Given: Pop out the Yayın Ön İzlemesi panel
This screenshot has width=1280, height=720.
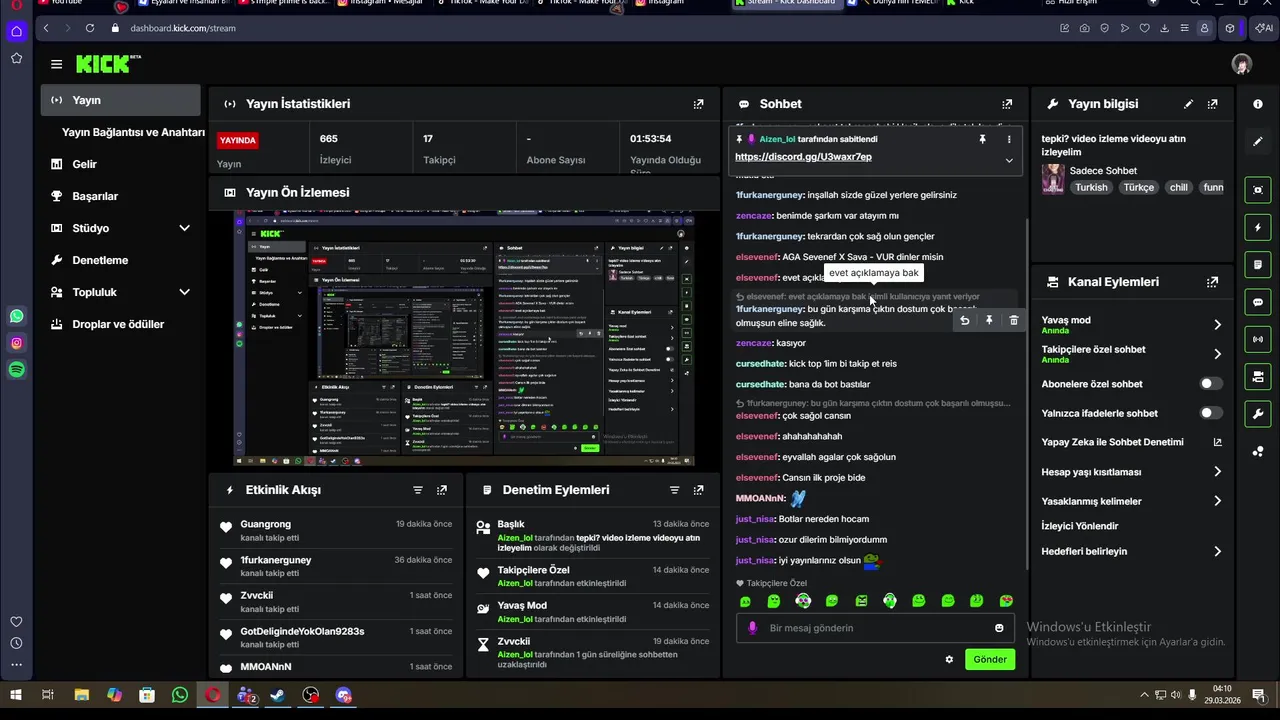Looking at the screenshot, I should (698, 192).
